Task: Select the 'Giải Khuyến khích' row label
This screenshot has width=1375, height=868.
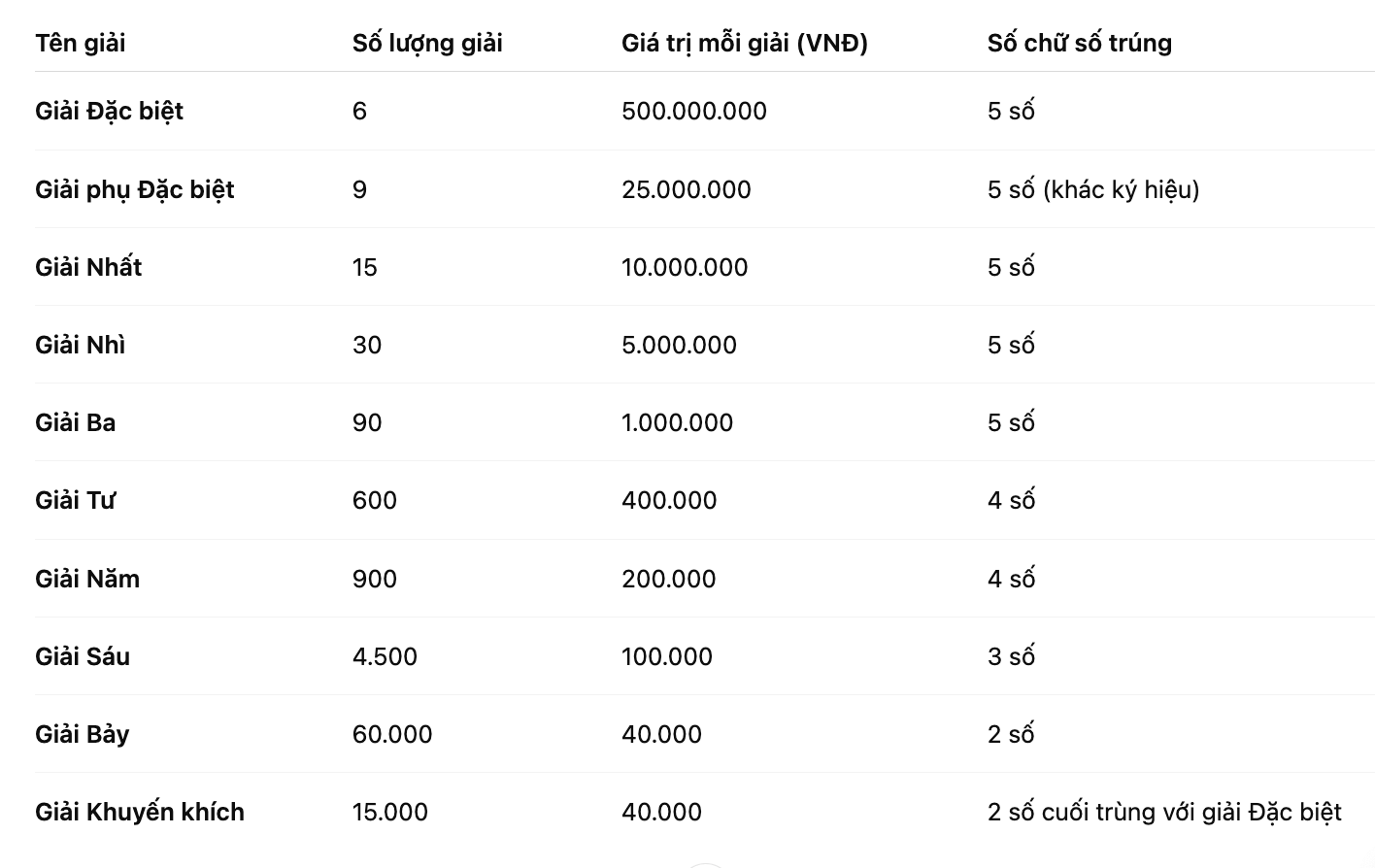Action: tap(140, 812)
